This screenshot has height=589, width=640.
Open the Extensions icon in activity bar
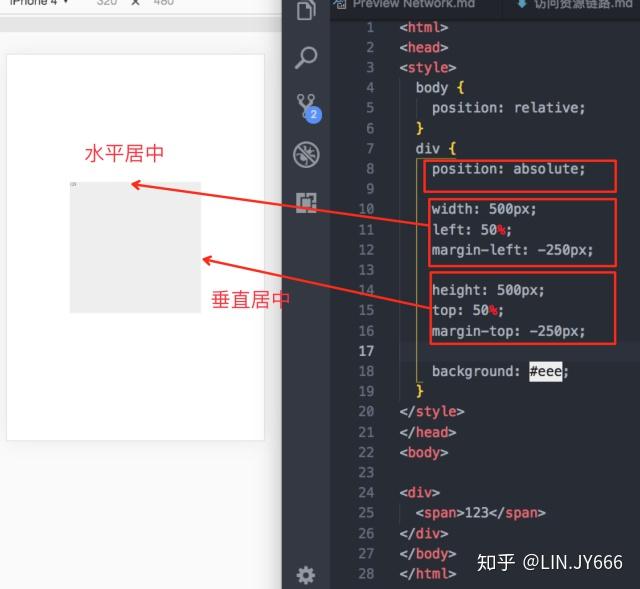pyautogui.click(x=306, y=202)
